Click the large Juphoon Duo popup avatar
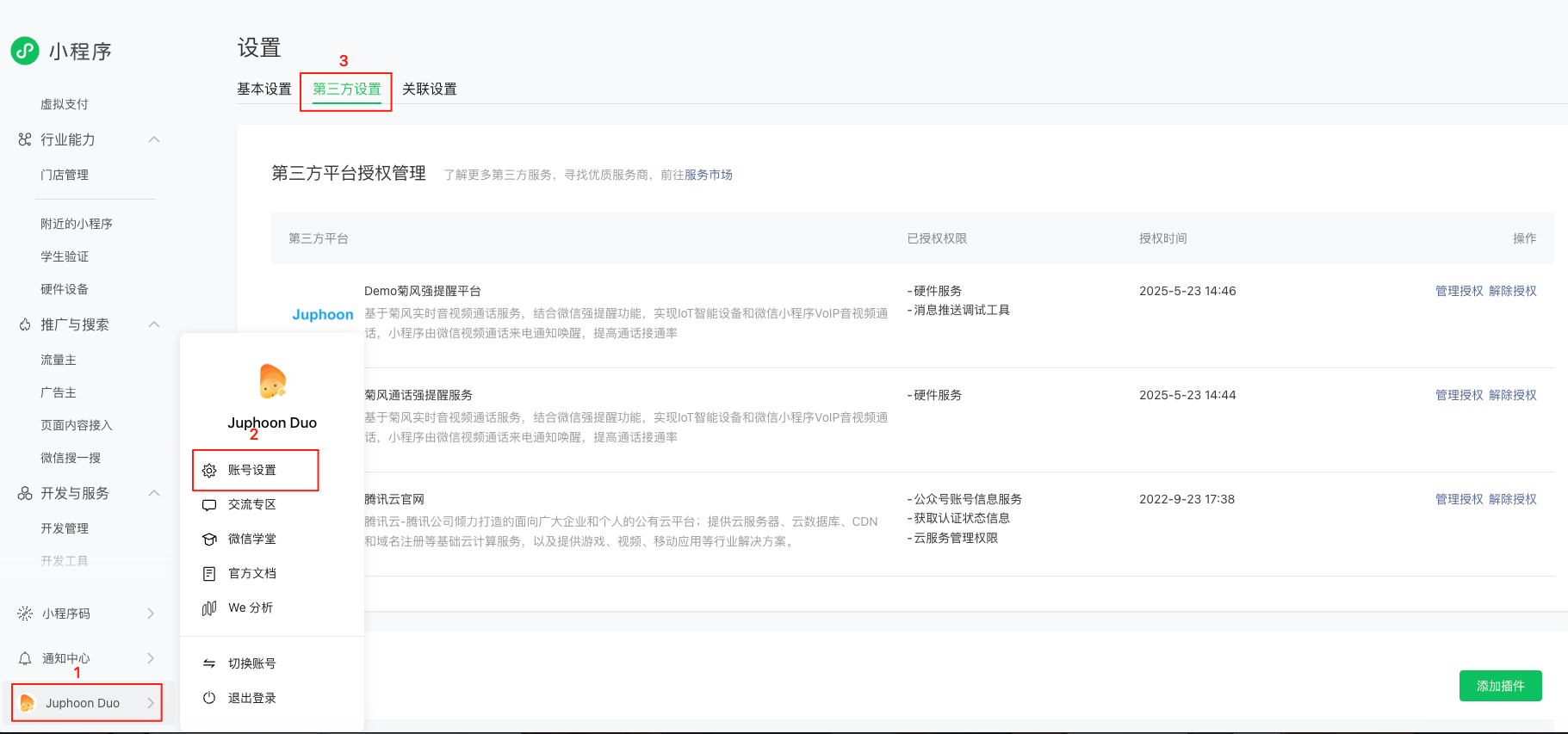 click(273, 381)
